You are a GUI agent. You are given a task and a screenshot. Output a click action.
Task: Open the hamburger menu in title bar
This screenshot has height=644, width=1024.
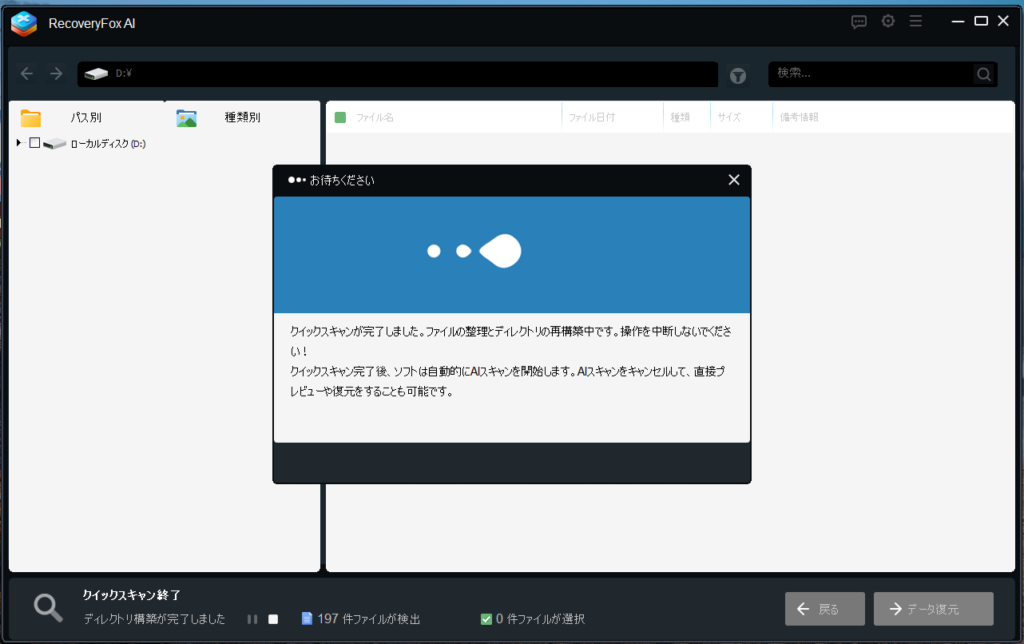click(x=916, y=21)
